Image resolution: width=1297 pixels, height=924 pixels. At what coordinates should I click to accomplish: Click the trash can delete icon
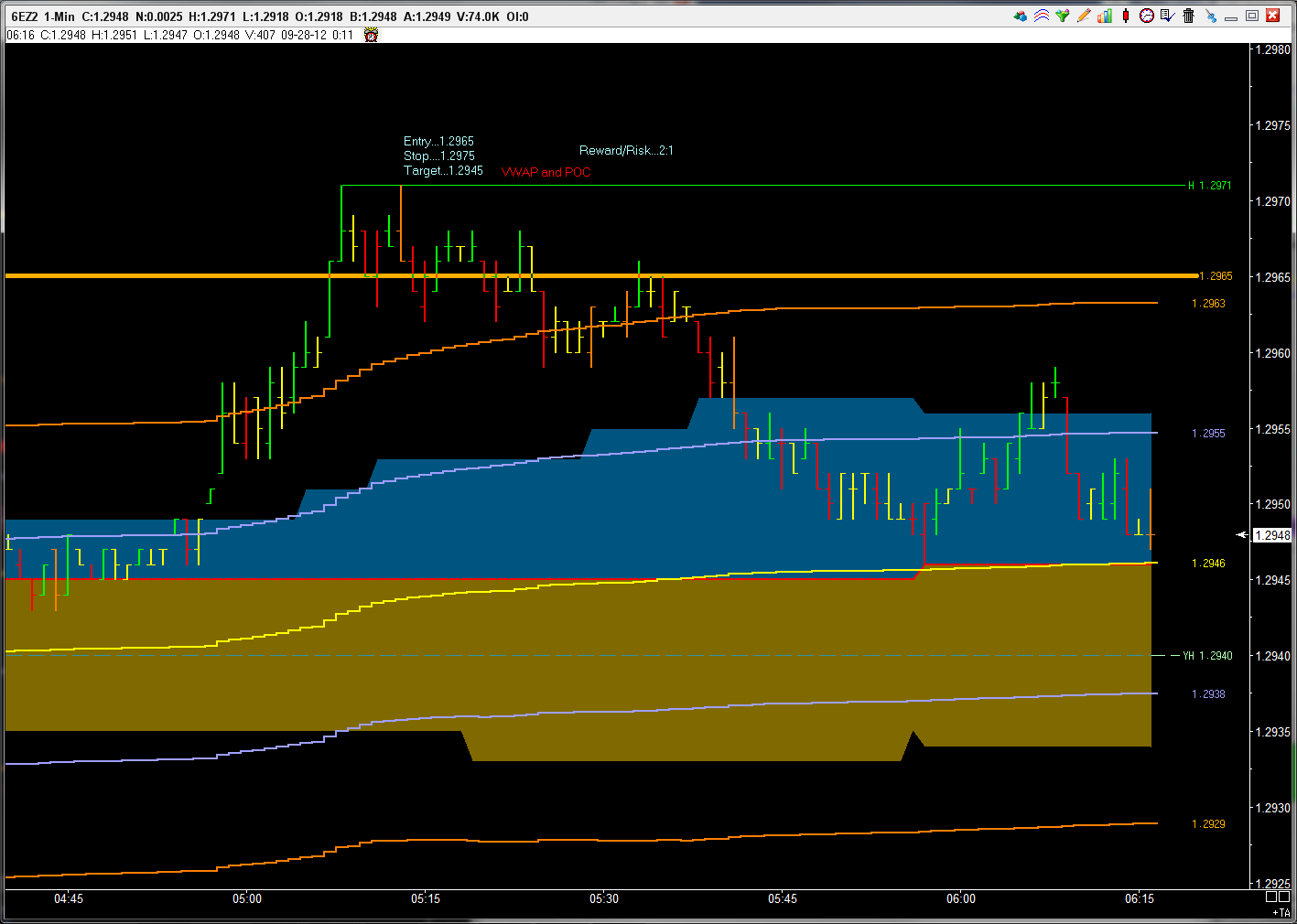tap(1189, 16)
